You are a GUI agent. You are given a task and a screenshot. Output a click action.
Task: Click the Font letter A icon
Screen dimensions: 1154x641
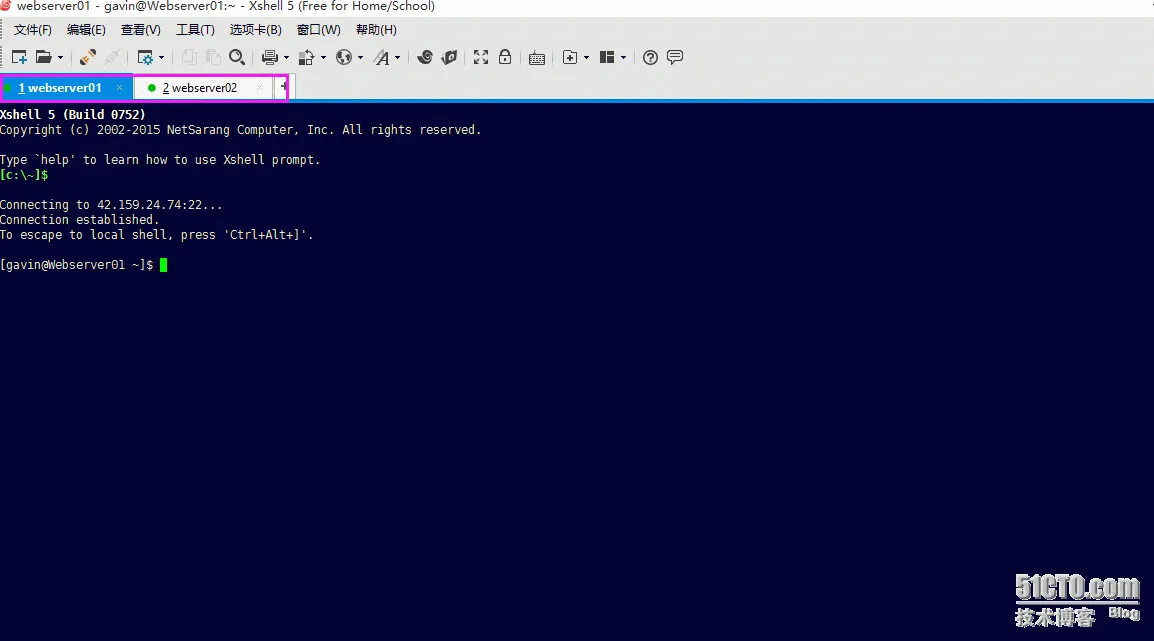point(381,57)
